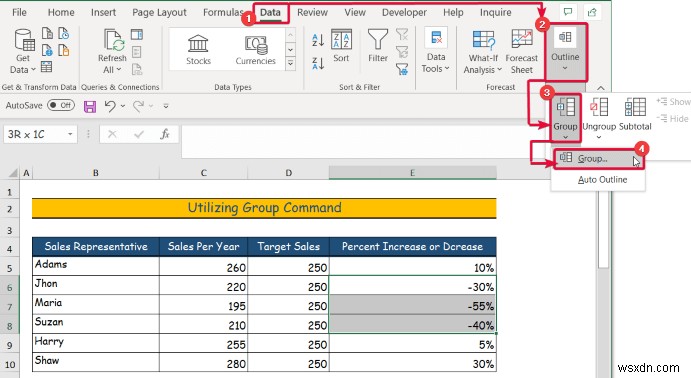Click the Undo arrow
Screen dimensions: 691x378
click(x=110, y=106)
